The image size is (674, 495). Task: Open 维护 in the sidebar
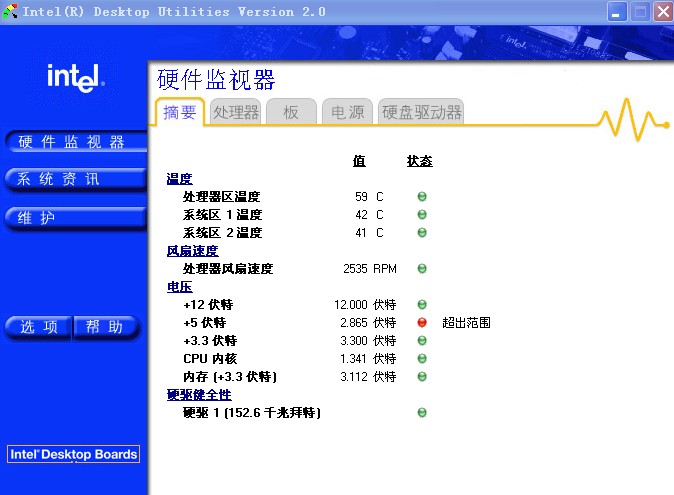click(76, 217)
